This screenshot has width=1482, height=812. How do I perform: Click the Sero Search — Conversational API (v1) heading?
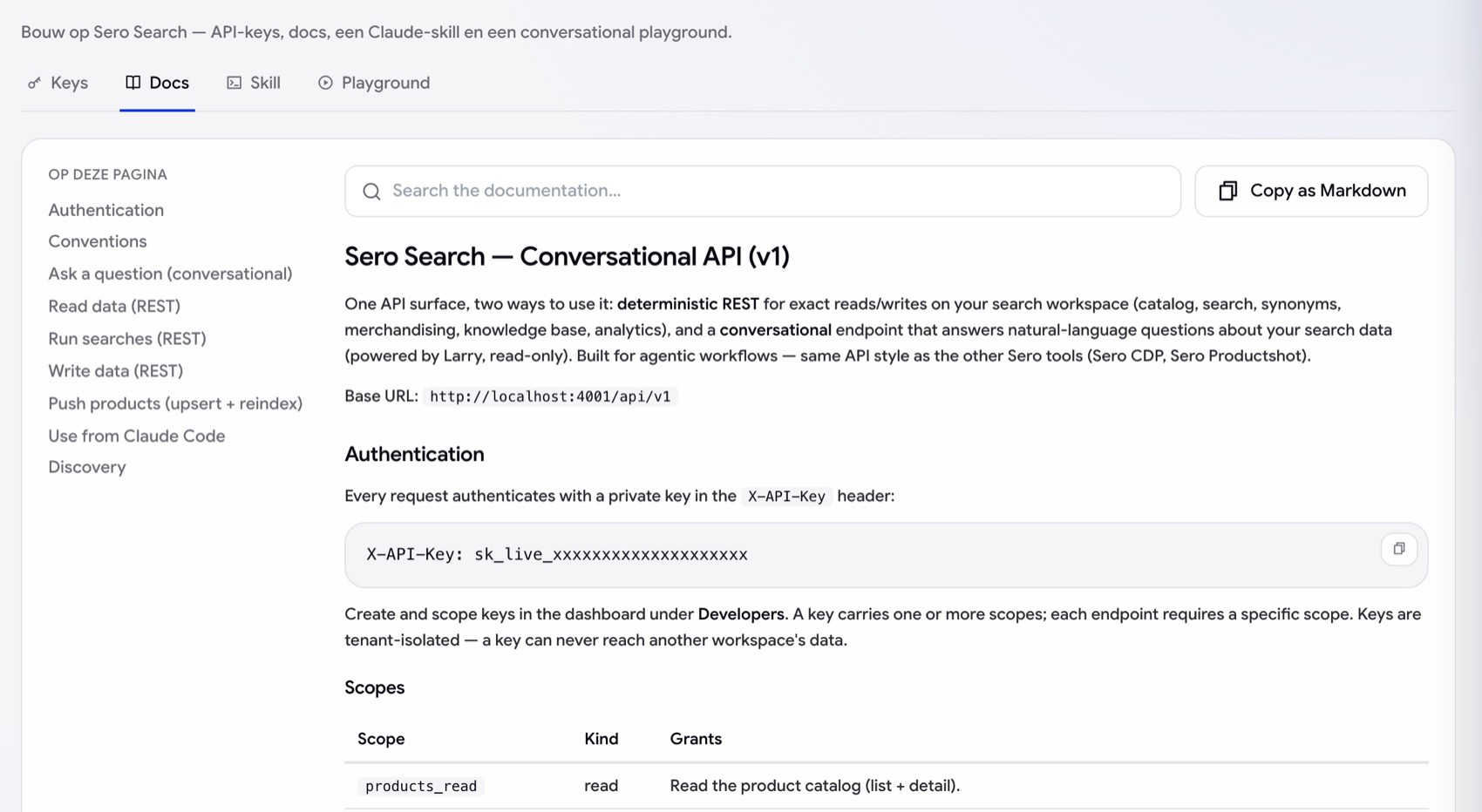(x=567, y=256)
